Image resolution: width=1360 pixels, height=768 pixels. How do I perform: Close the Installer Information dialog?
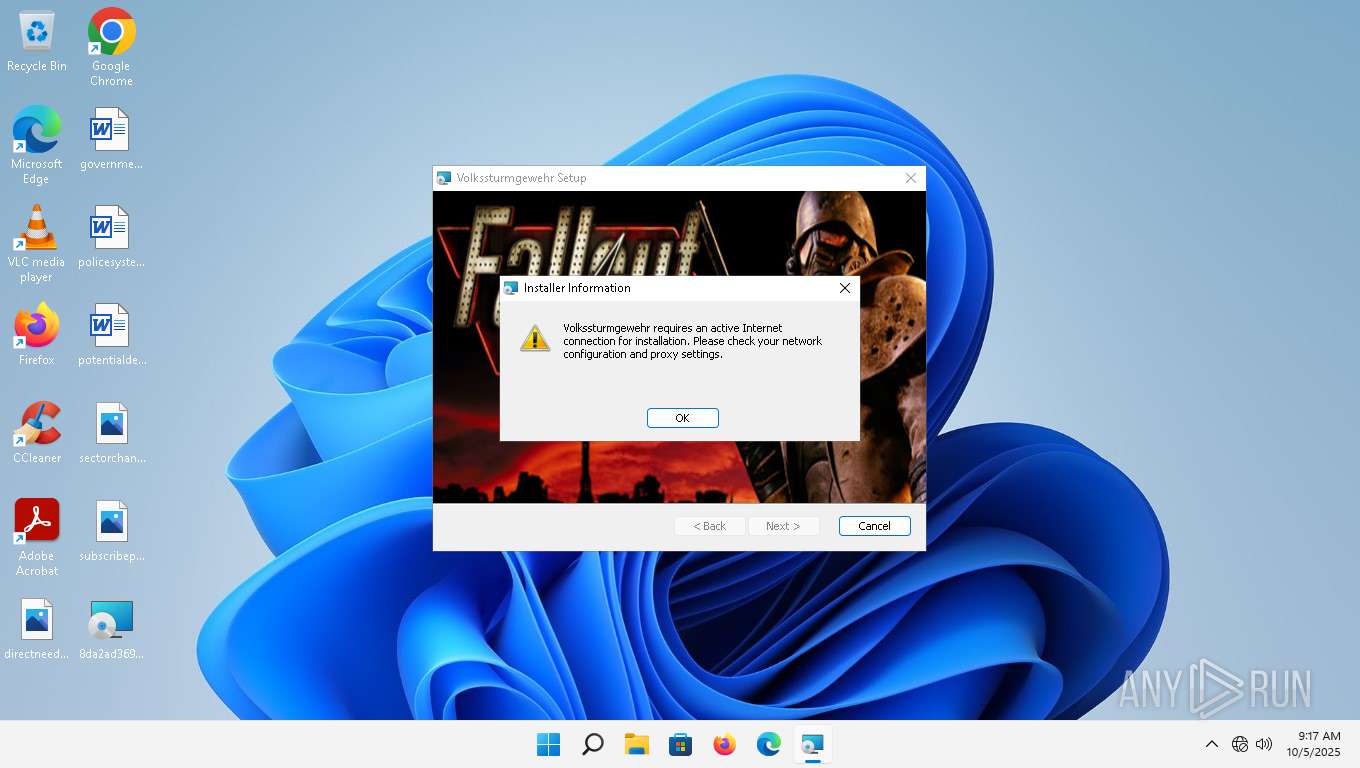tap(845, 288)
